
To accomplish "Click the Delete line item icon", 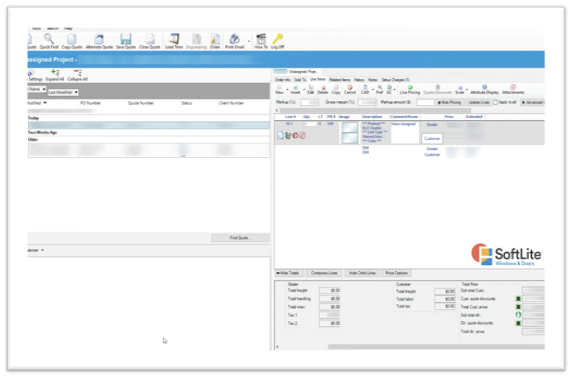I will (323, 88).
